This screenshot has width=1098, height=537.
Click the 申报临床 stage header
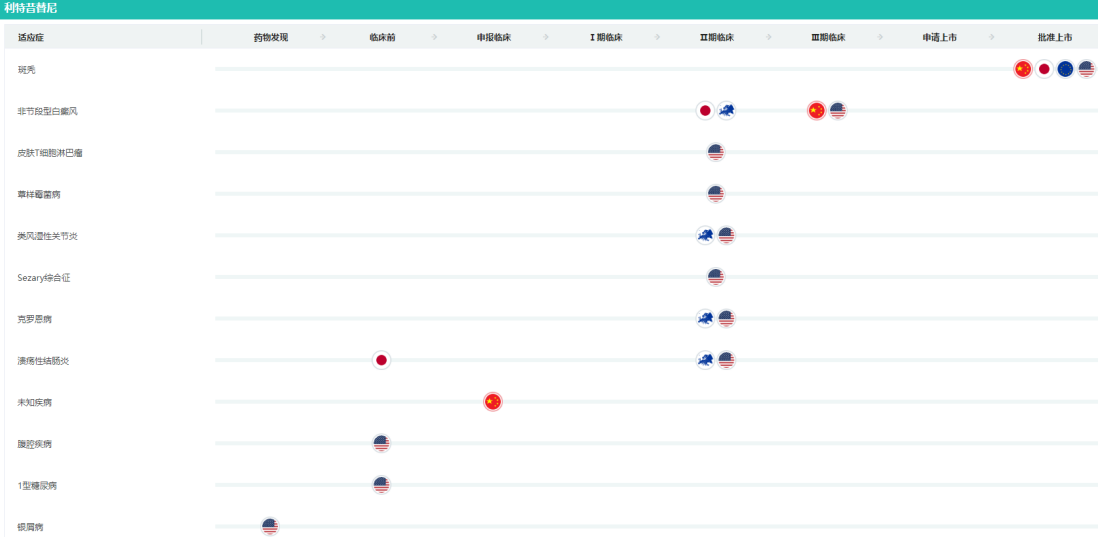click(x=494, y=38)
